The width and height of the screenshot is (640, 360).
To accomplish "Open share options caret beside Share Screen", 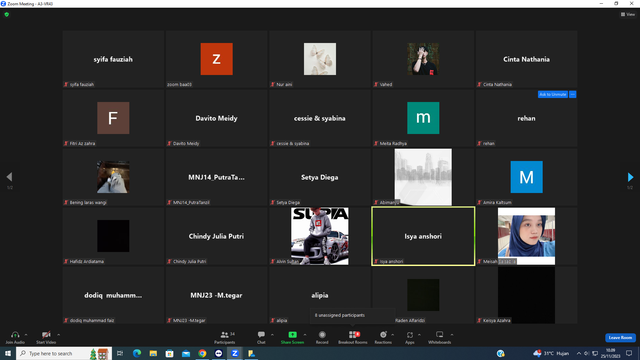I will [x=305, y=335].
